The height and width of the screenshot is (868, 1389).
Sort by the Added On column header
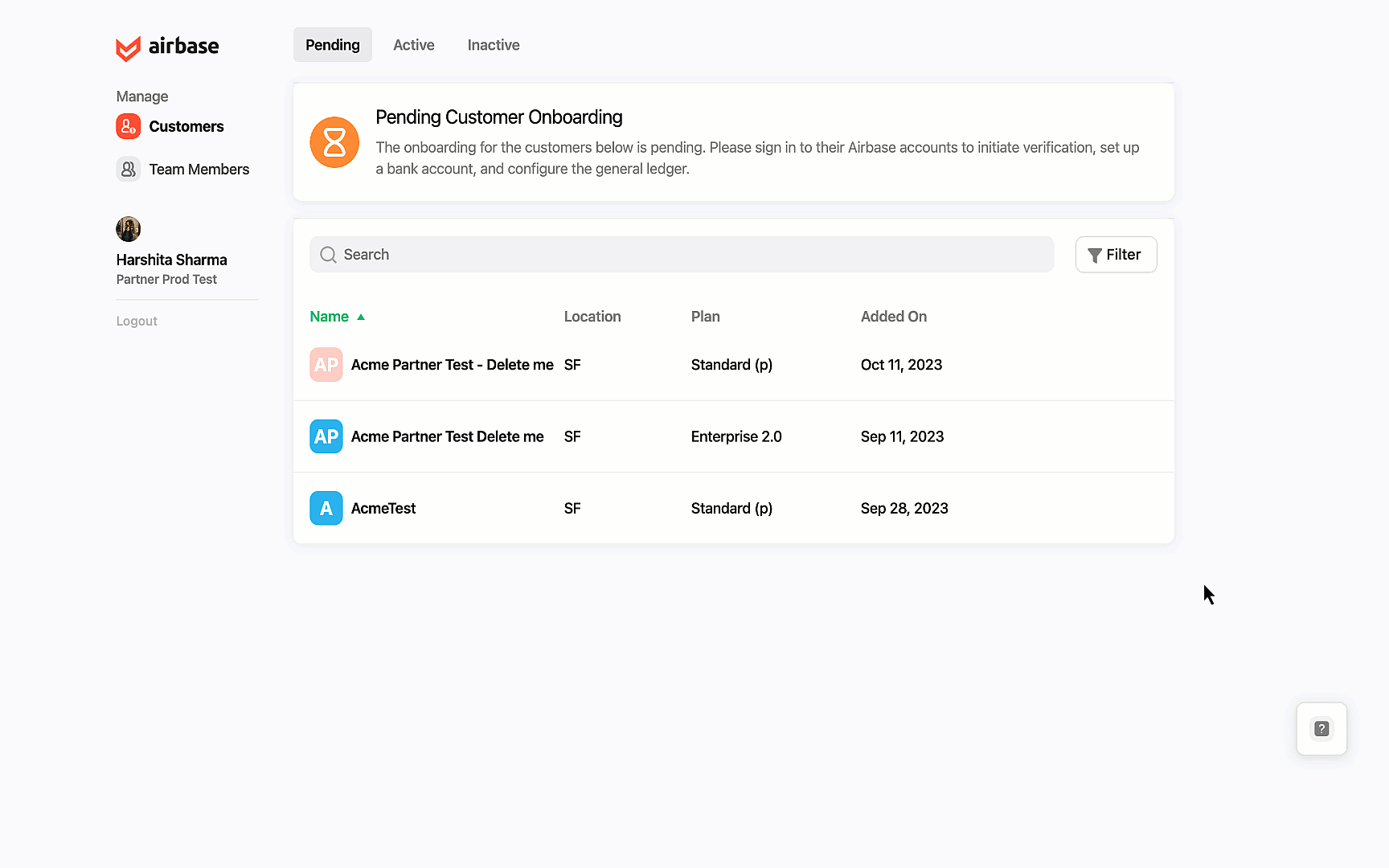(894, 317)
